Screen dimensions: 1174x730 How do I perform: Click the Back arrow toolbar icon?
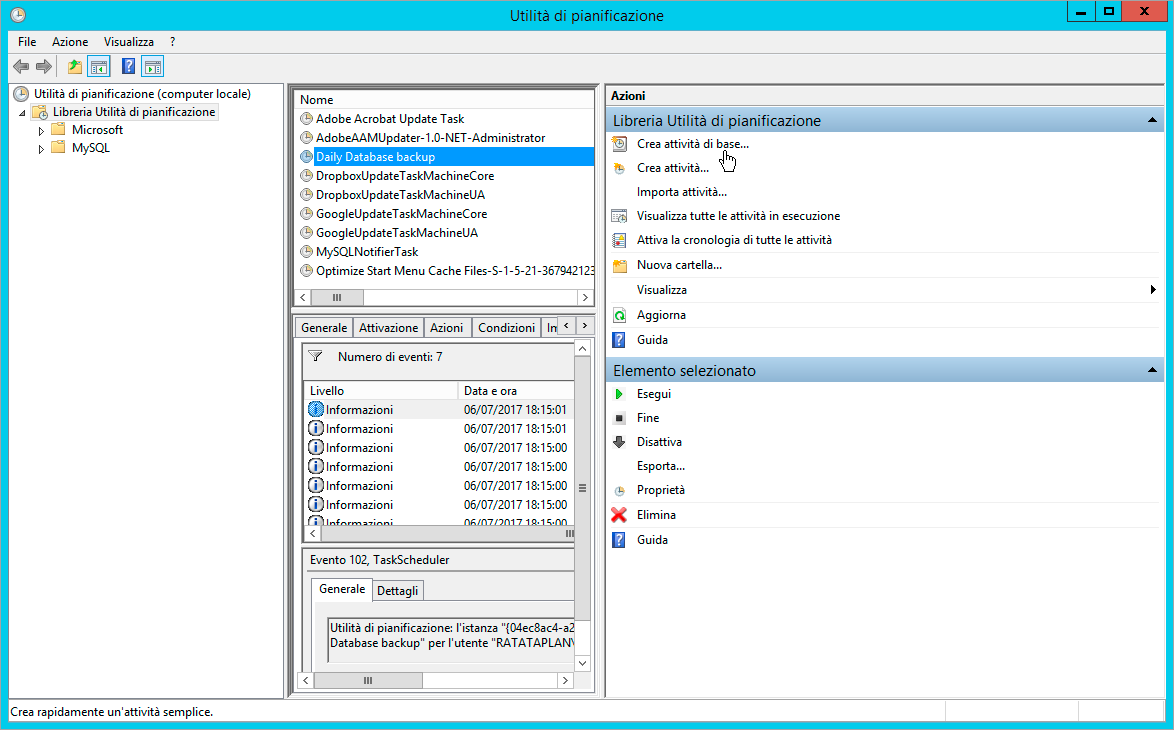(22, 67)
